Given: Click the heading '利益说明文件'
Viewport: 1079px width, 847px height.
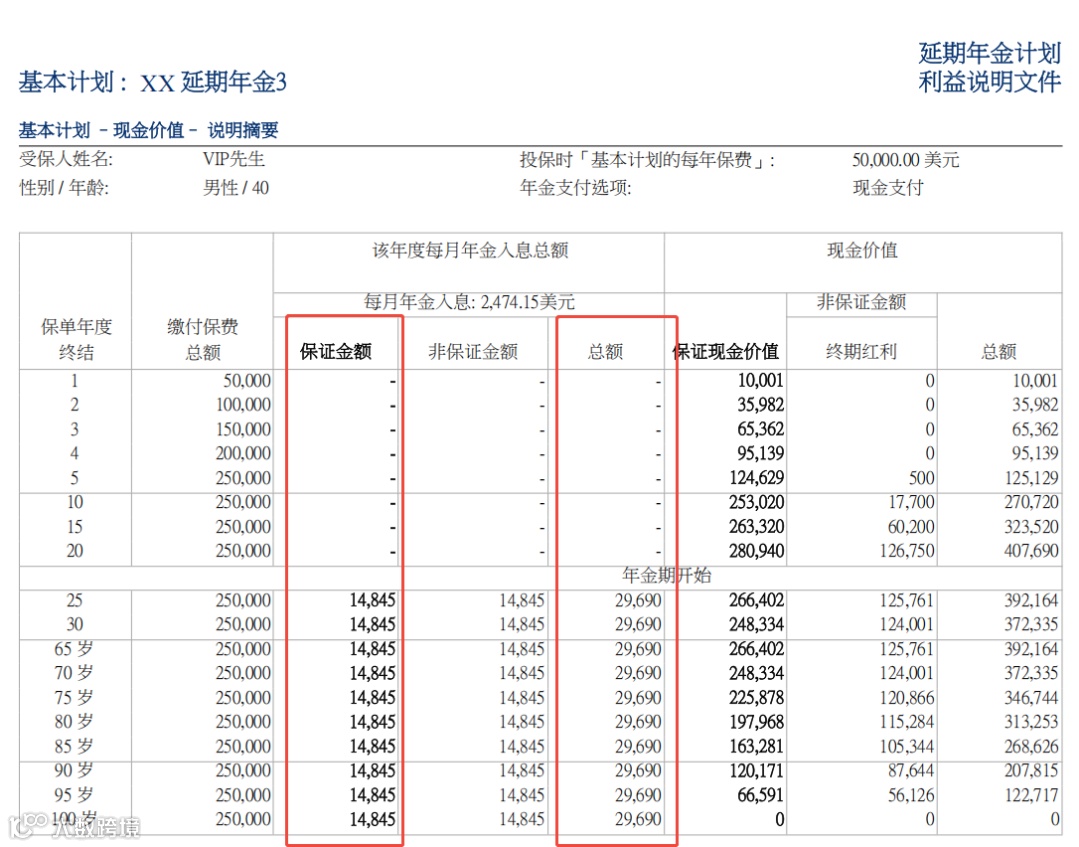Looking at the screenshot, I should pos(989,82).
